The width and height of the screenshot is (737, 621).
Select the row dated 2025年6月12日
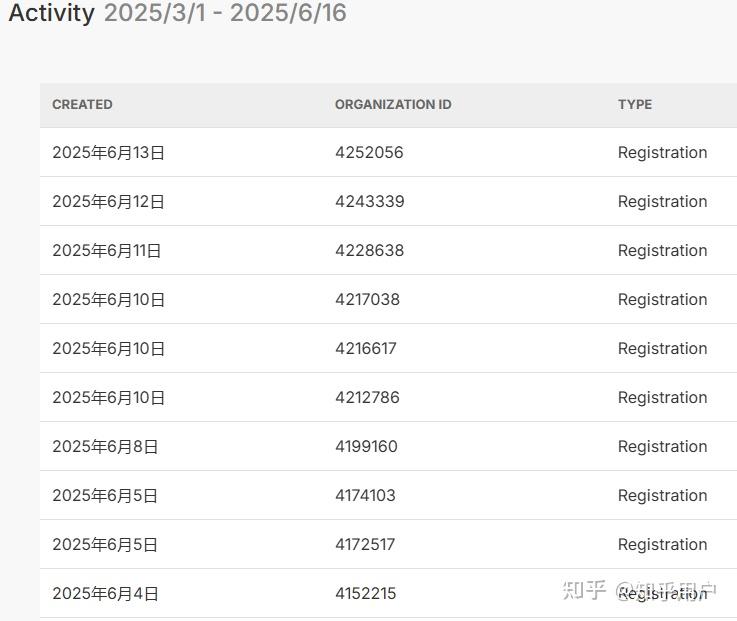click(x=388, y=201)
